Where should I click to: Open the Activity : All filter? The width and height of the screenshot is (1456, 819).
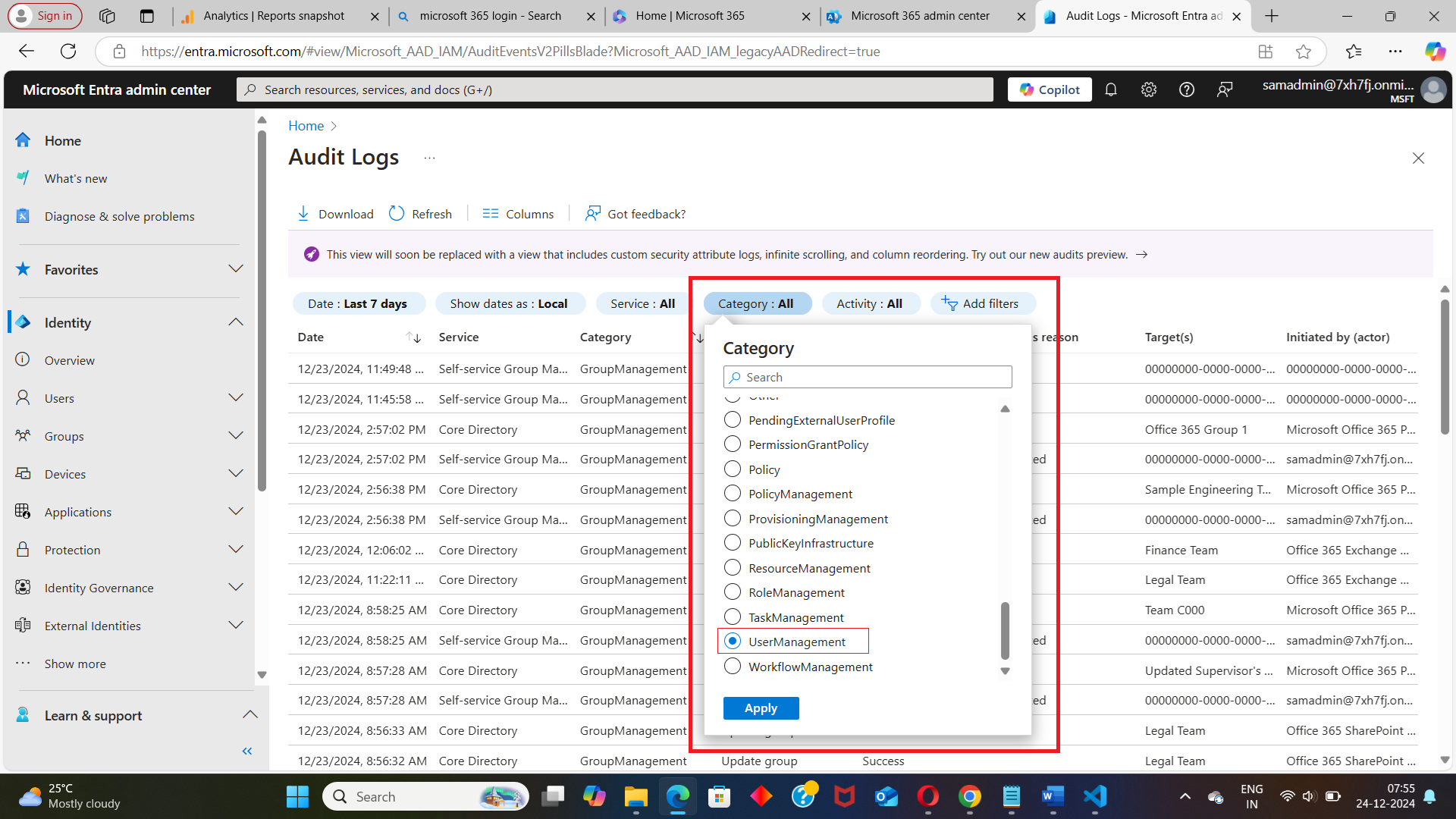pos(869,303)
